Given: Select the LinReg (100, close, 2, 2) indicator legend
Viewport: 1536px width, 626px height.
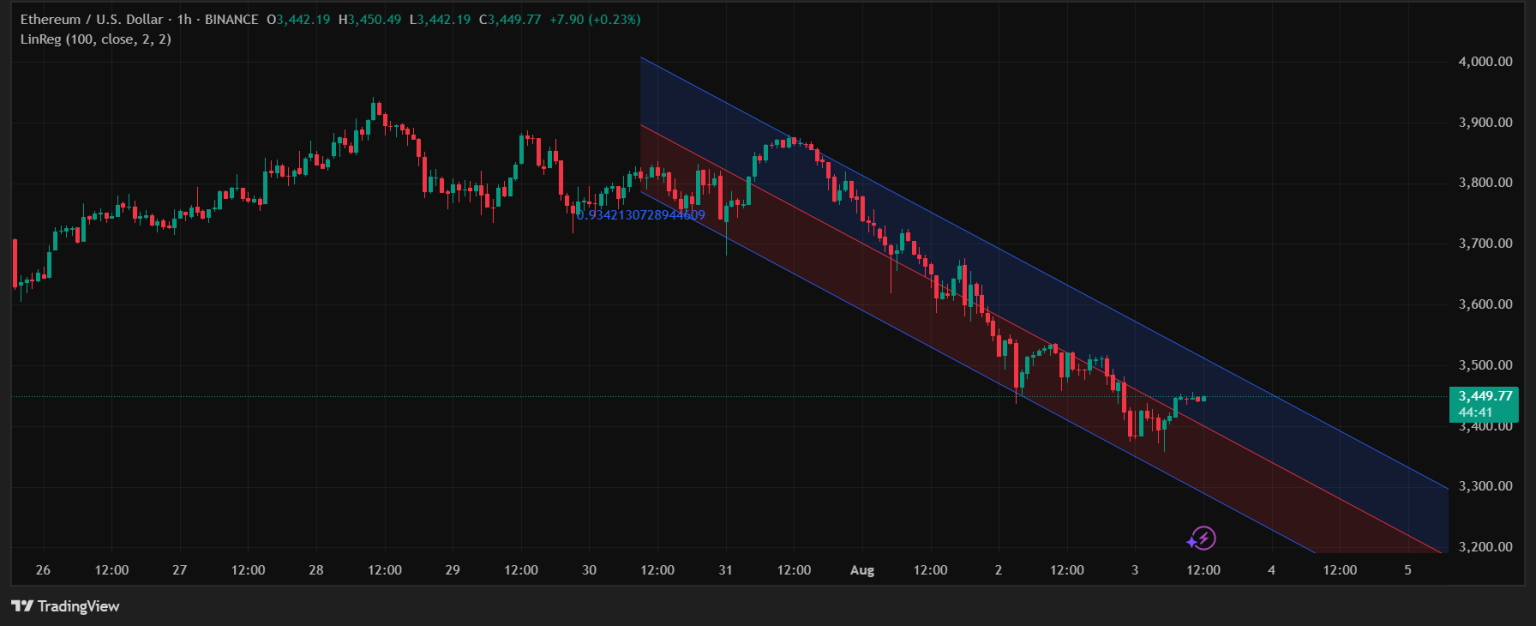Looking at the screenshot, I should tap(97, 39).
